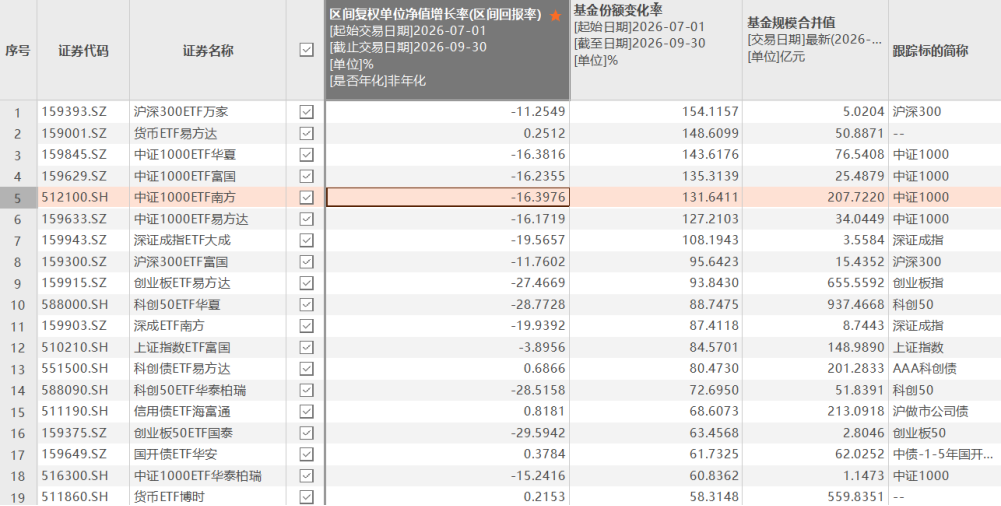Sort by the 跟踪标的简称 column header
The height and width of the screenshot is (506, 1001).
tap(945, 50)
